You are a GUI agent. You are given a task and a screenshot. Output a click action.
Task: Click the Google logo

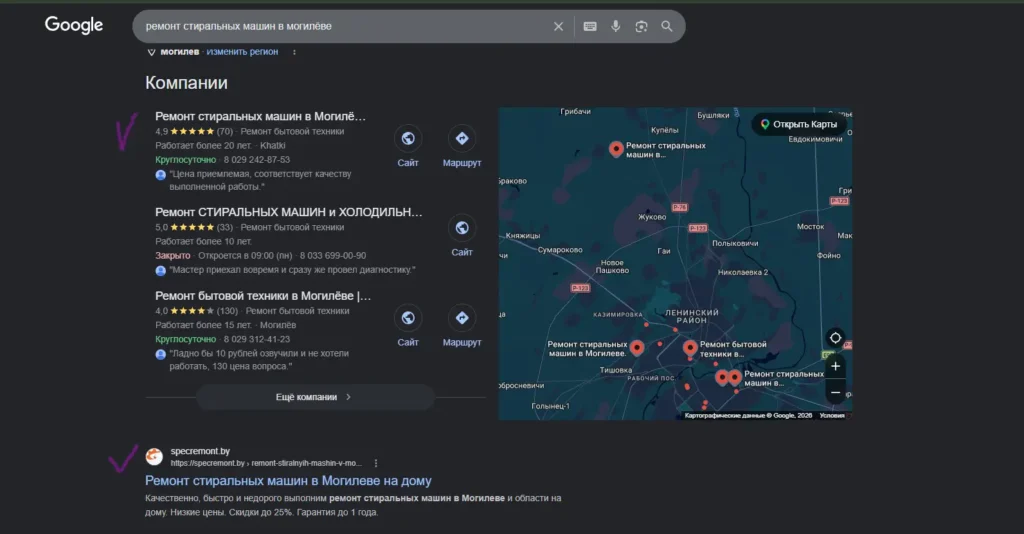tap(74, 25)
